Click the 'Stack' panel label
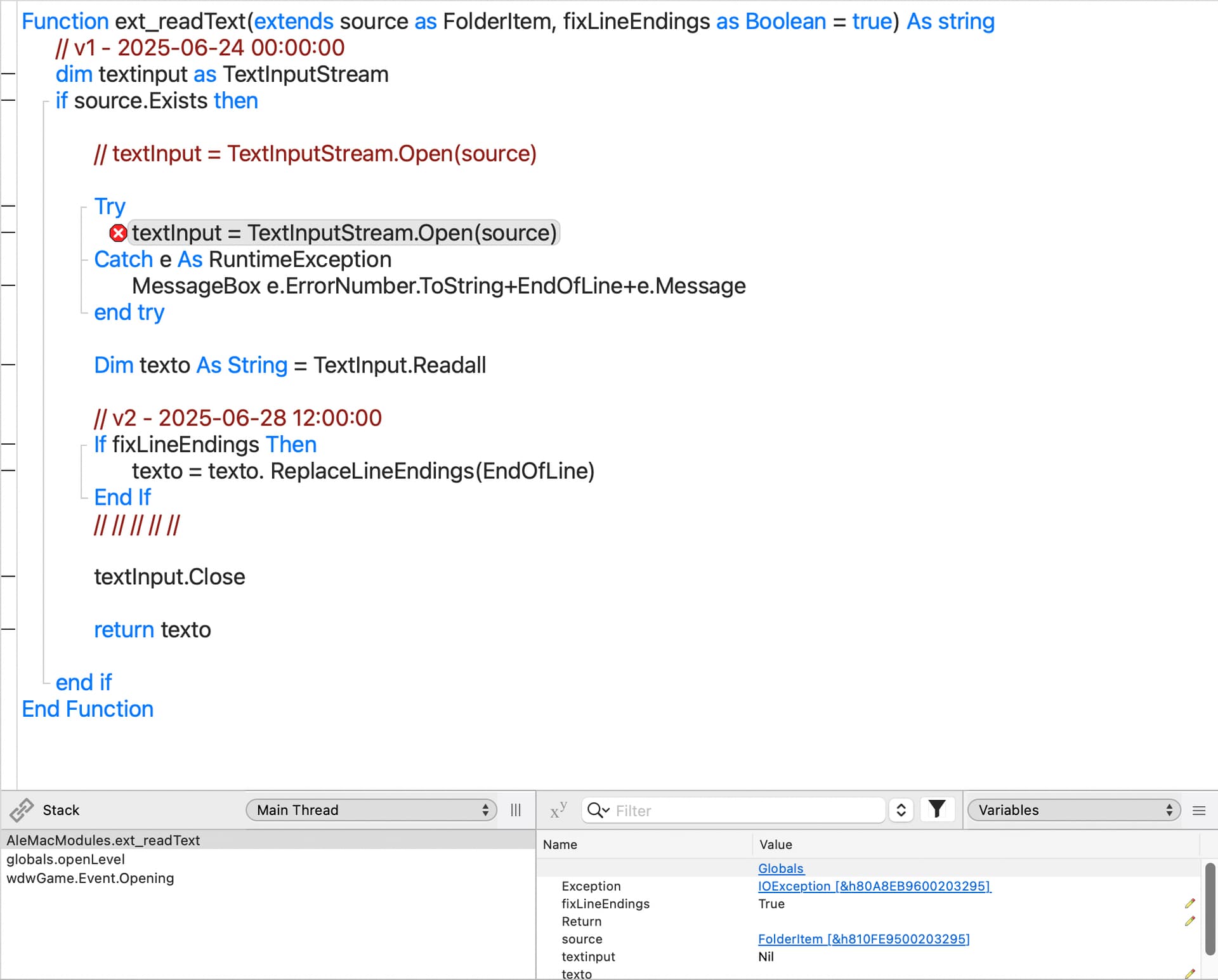The width and height of the screenshot is (1218, 980). [61, 810]
